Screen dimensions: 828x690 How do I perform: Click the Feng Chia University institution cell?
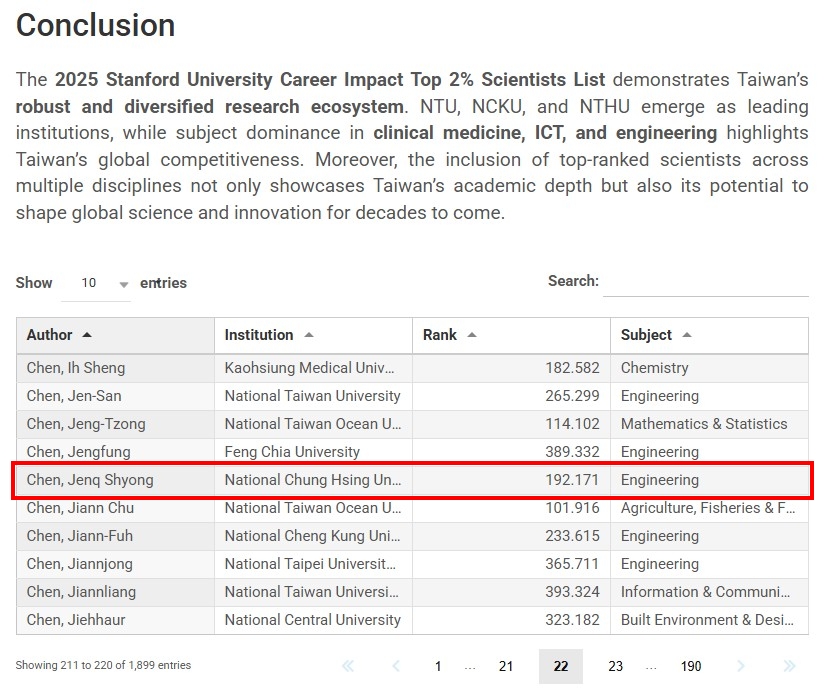(x=292, y=452)
